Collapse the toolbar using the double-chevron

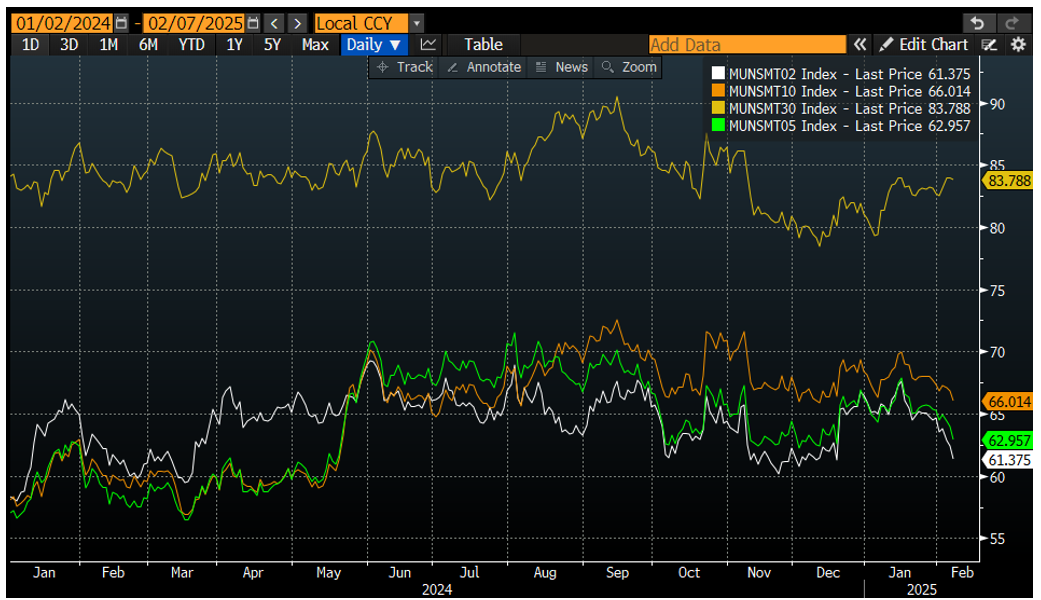click(860, 44)
